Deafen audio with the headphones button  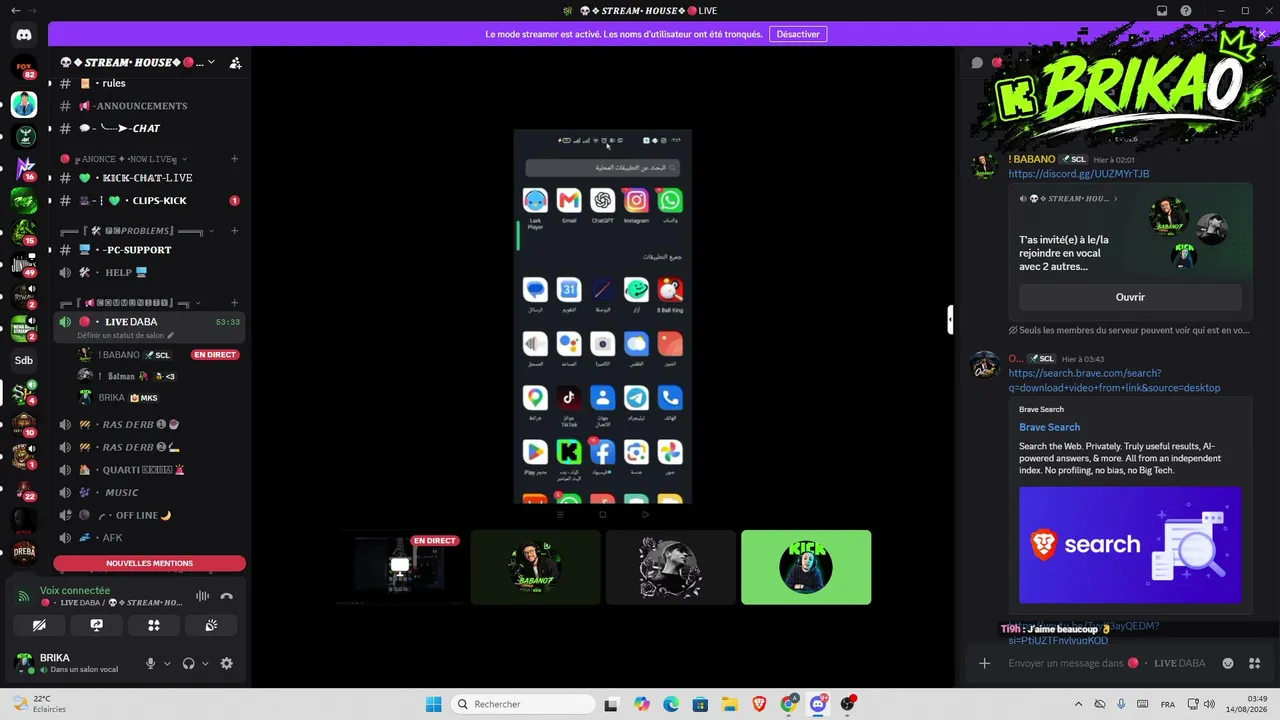pos(188,663)
